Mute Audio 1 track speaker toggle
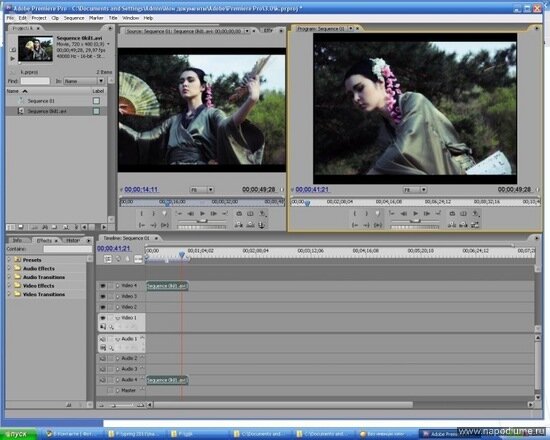Viewport: 550px width, 440px height. coord(103,339)
